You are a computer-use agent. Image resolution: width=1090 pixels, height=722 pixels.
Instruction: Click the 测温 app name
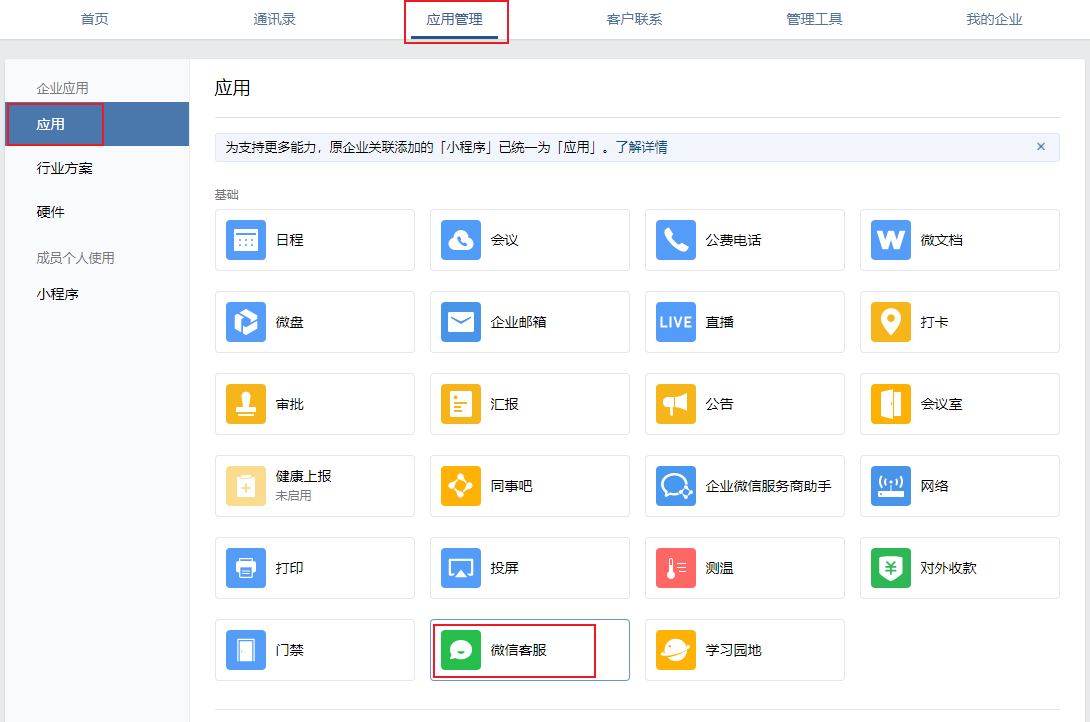[719, 568]
